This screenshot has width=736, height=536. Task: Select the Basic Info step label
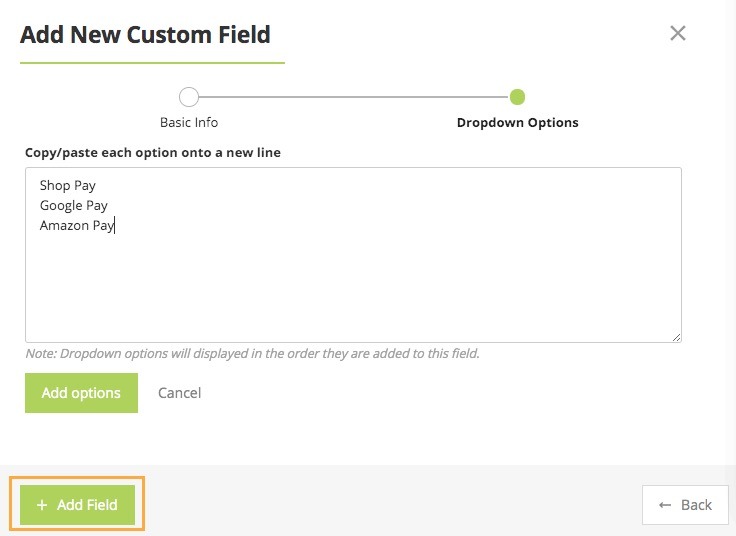pyautogui.click(x=189, y=123)
